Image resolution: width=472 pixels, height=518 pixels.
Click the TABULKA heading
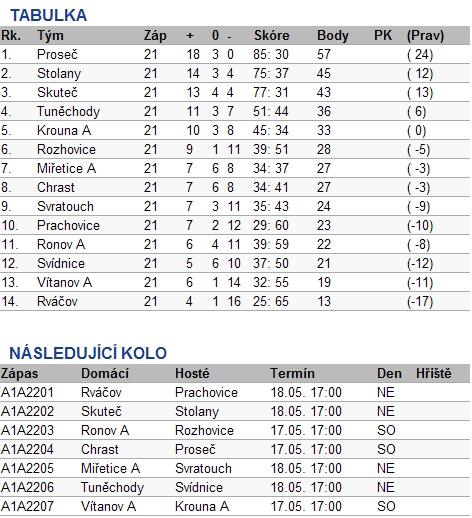coord(48,15)
